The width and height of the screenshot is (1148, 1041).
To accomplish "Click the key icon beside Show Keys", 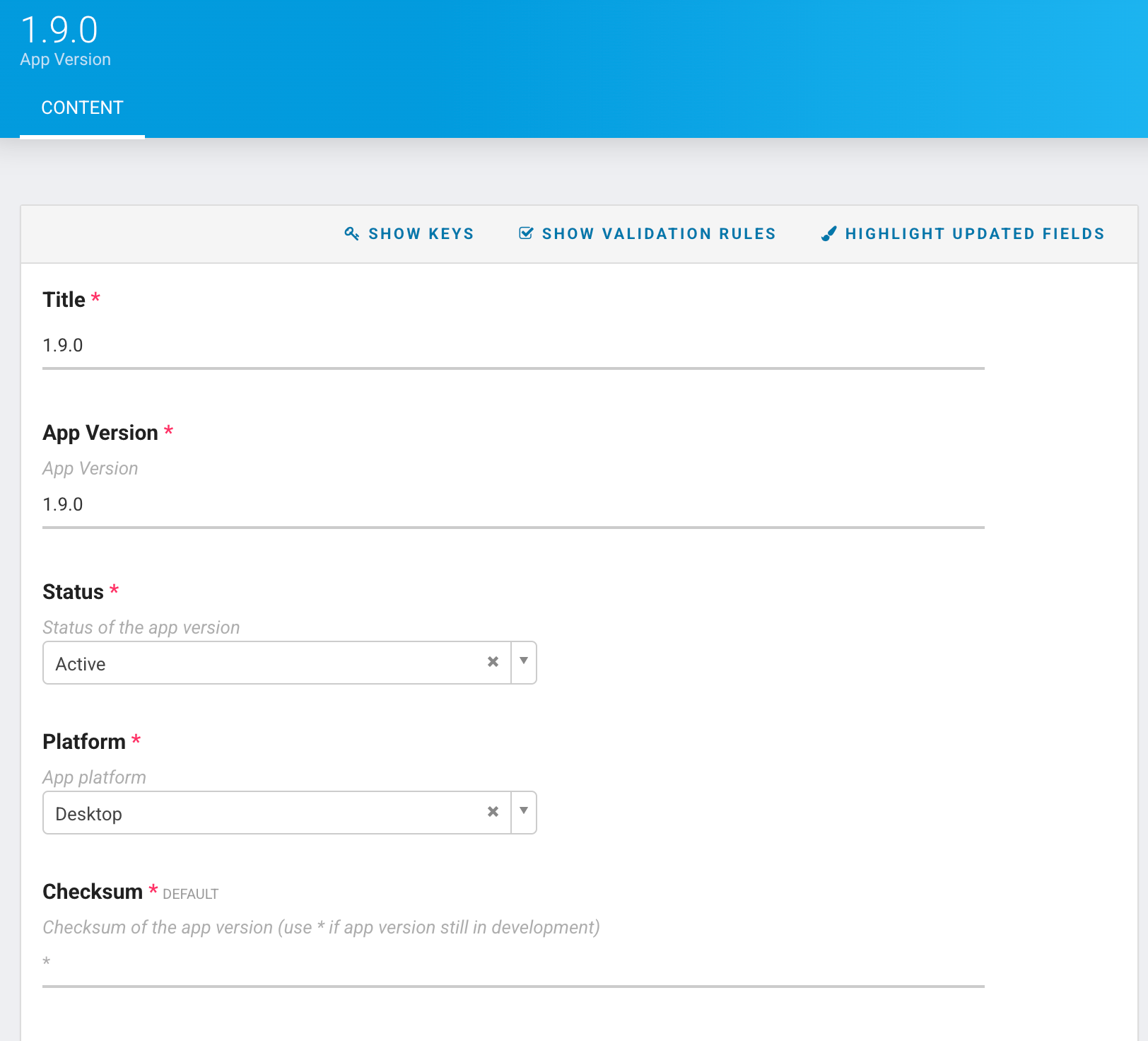I will coord(351,233).
